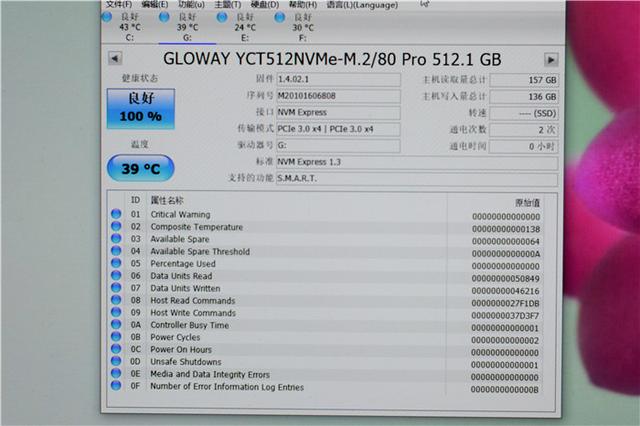Click the interface field NVM Express
This screenshot has width=640, height=426.
338,113
